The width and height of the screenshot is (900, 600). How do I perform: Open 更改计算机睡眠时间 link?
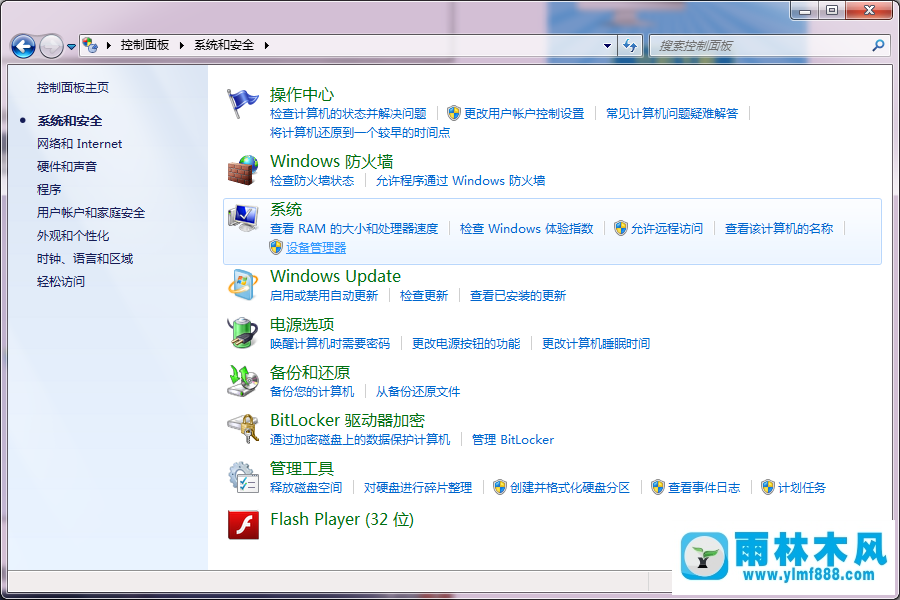point(596,343)
